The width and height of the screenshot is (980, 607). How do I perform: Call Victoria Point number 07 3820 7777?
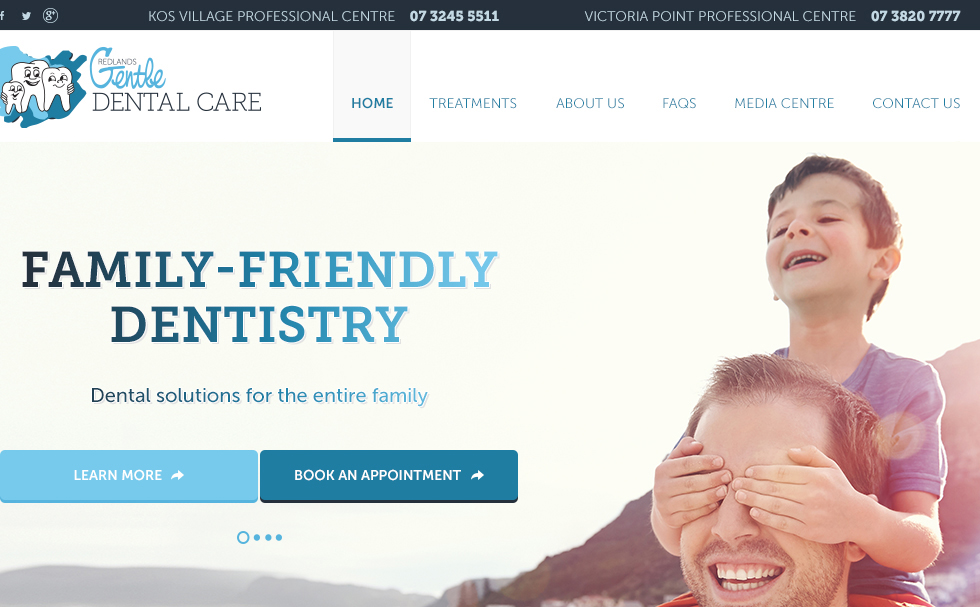[x=916, y=16]
